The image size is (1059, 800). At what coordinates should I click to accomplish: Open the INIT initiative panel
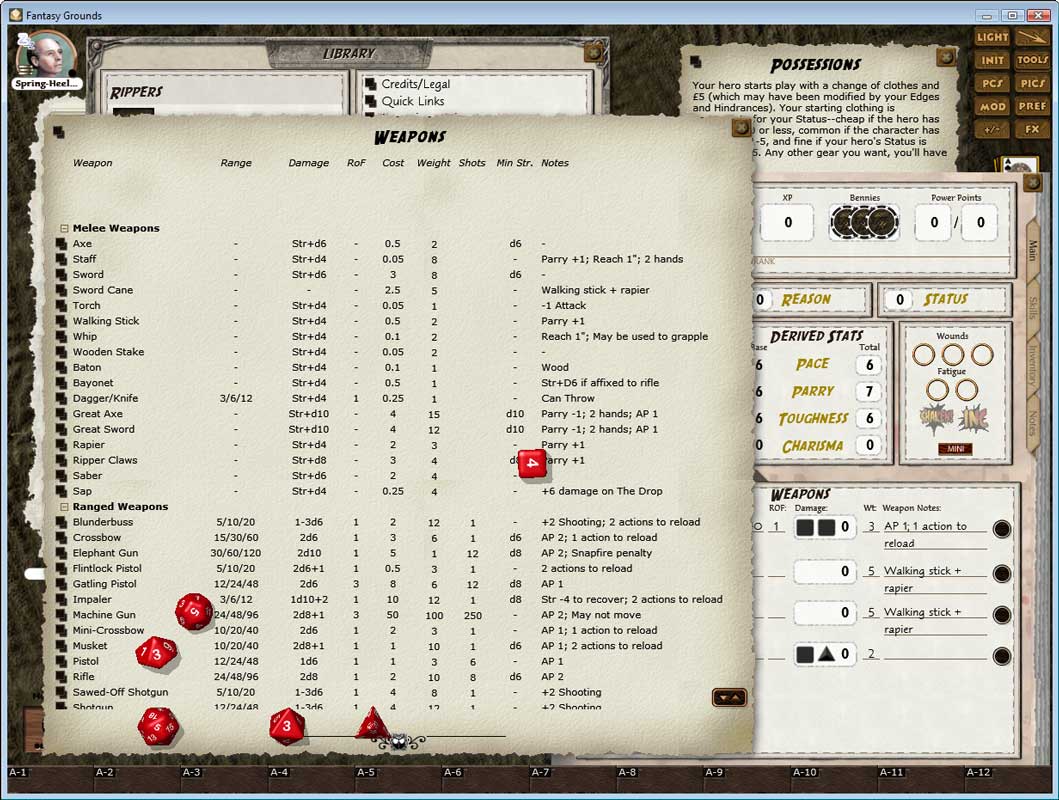[992, 60]
